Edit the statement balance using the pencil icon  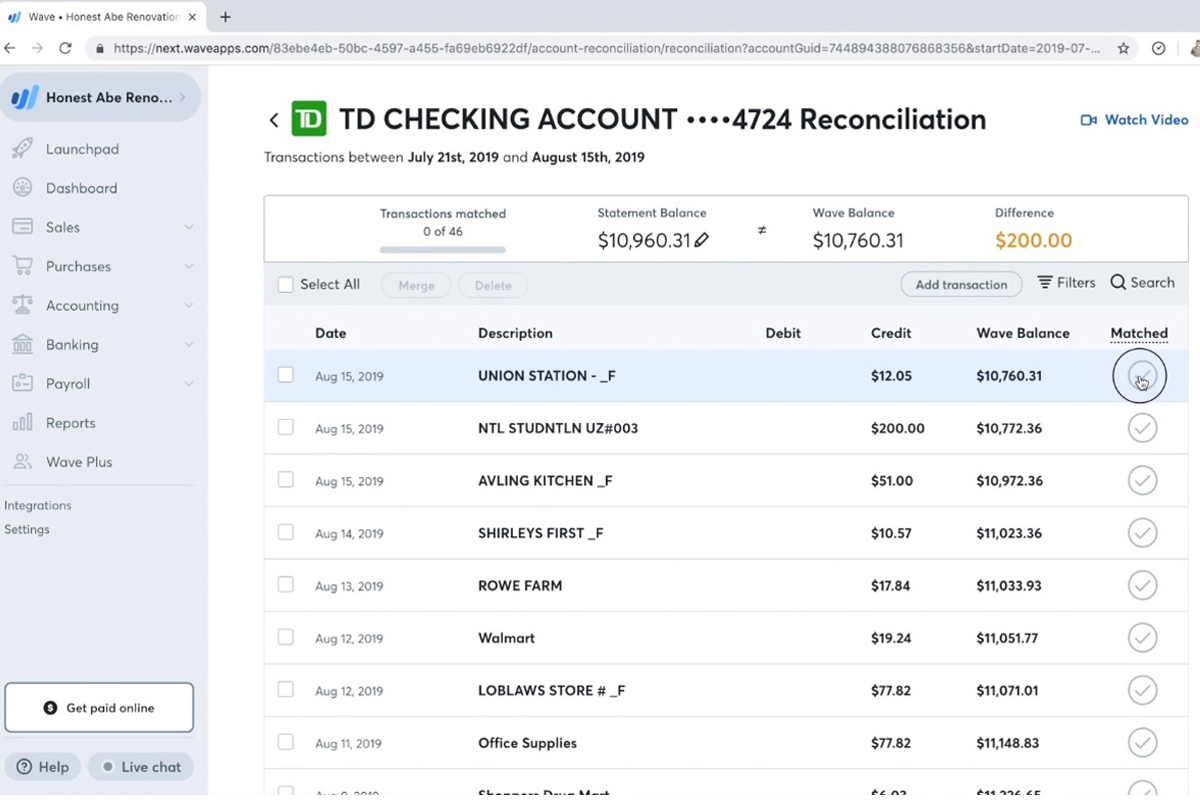702,240
